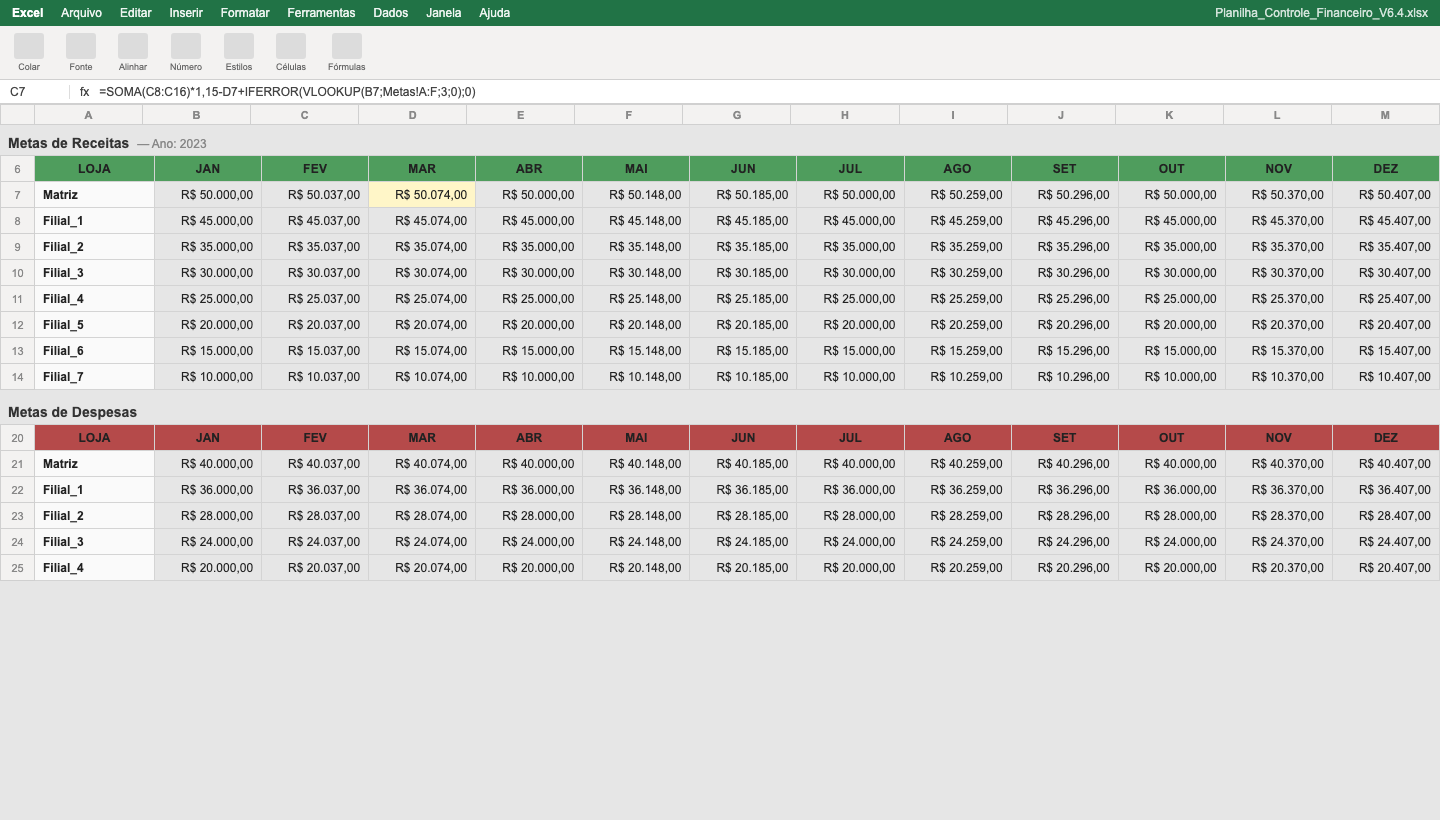Screen dimensions: 1440x820
Task: Select cell R$ 50.407,00
Action: 1386,195
